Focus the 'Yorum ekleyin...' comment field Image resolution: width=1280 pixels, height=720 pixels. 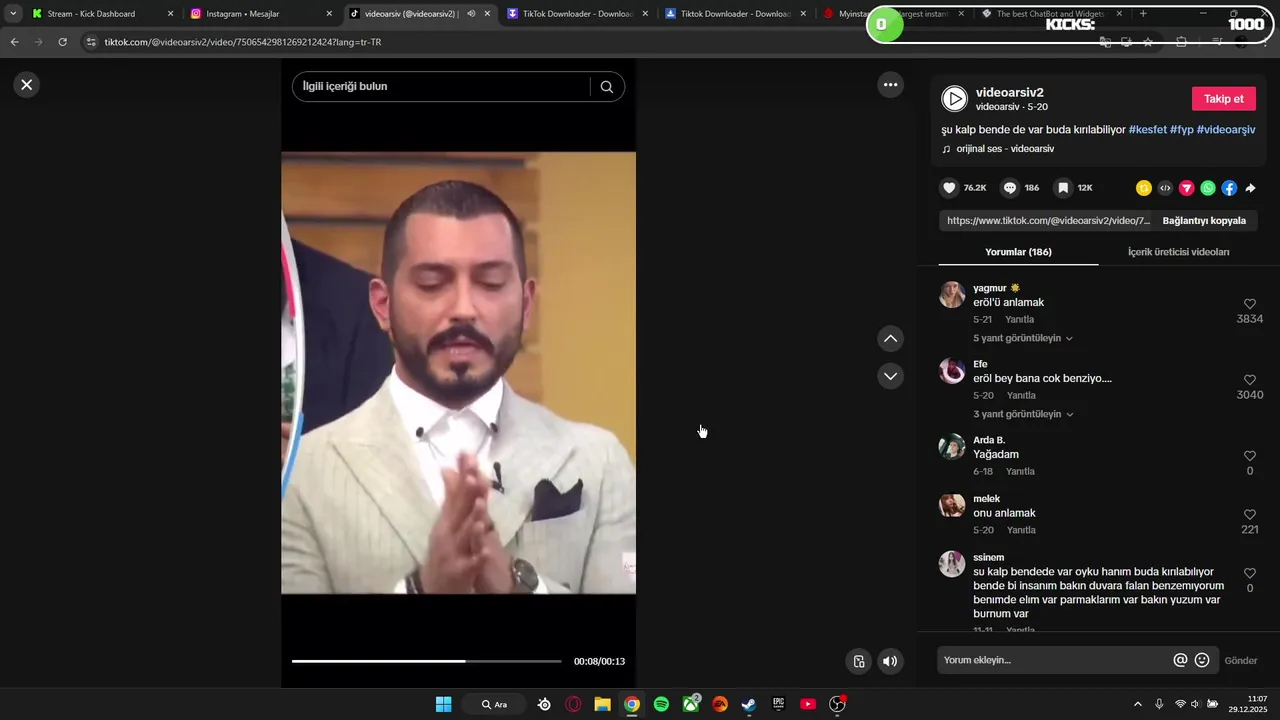(x=1054, y=660)
